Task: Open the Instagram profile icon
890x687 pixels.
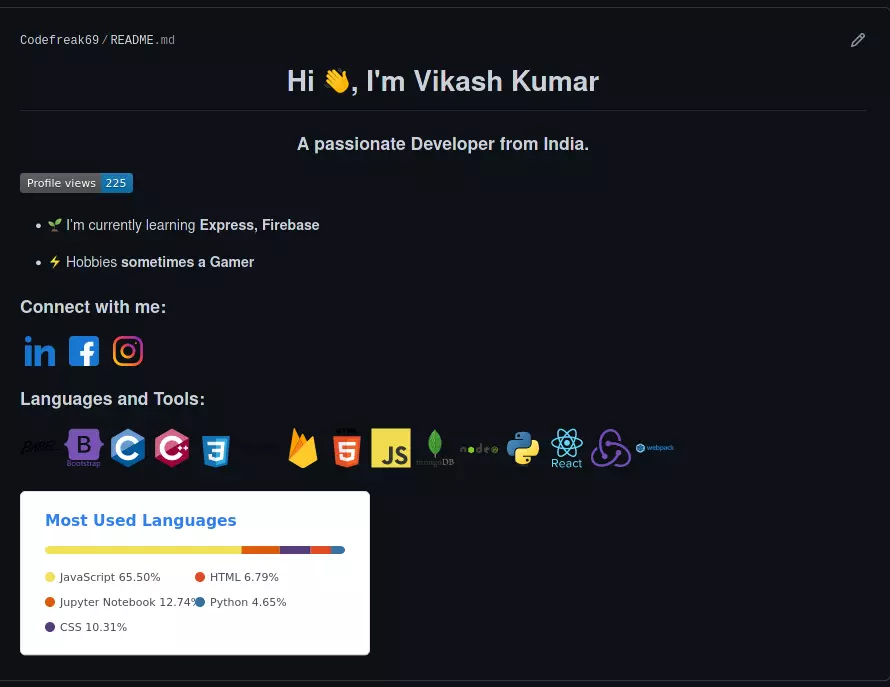Action: pyautogui.click(x=128, y=351)
